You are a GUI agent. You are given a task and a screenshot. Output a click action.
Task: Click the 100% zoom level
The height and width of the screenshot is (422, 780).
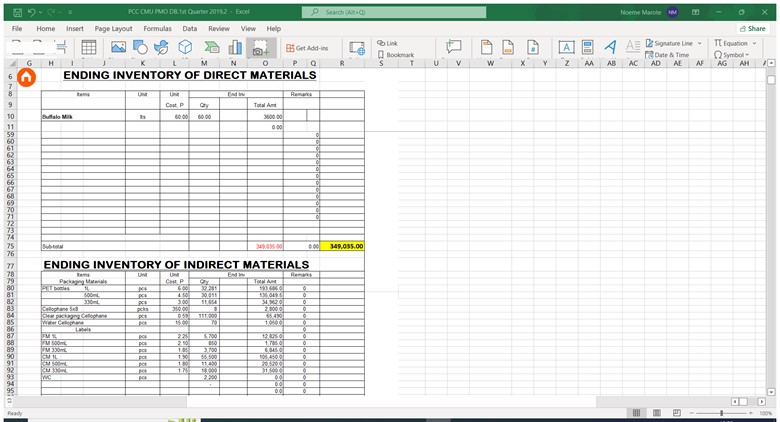[766, 413]
